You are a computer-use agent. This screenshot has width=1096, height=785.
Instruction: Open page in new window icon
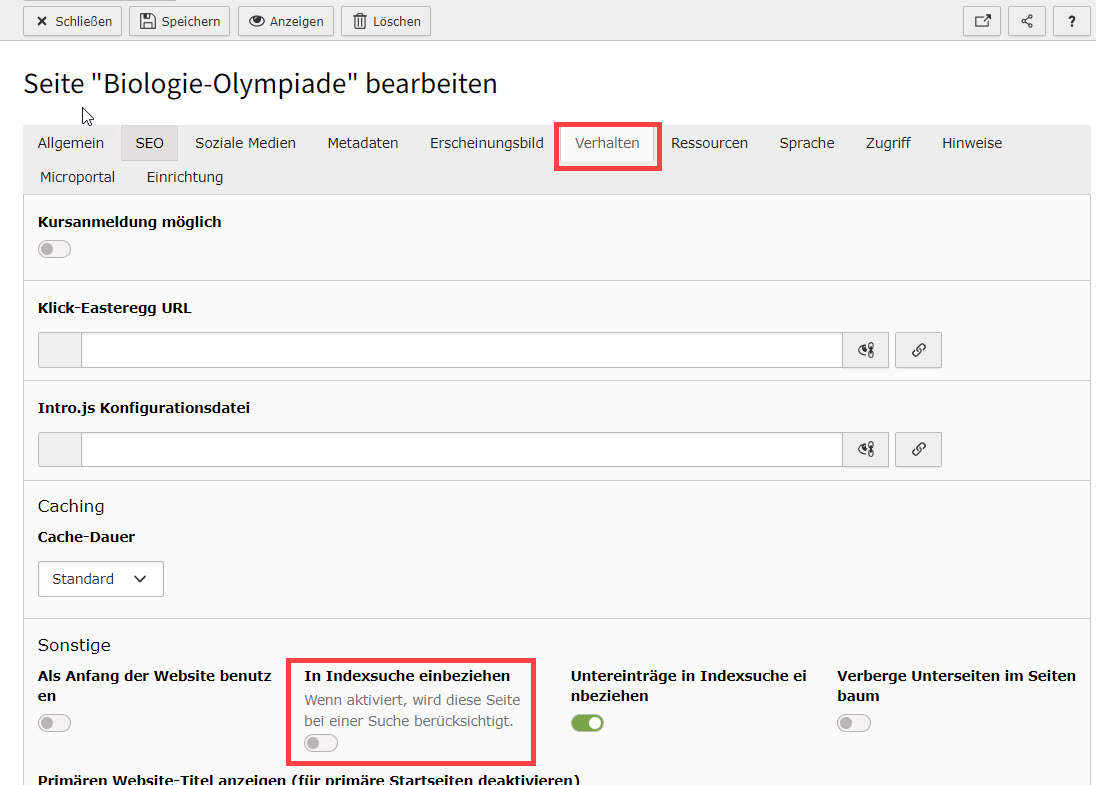[982, 21]
